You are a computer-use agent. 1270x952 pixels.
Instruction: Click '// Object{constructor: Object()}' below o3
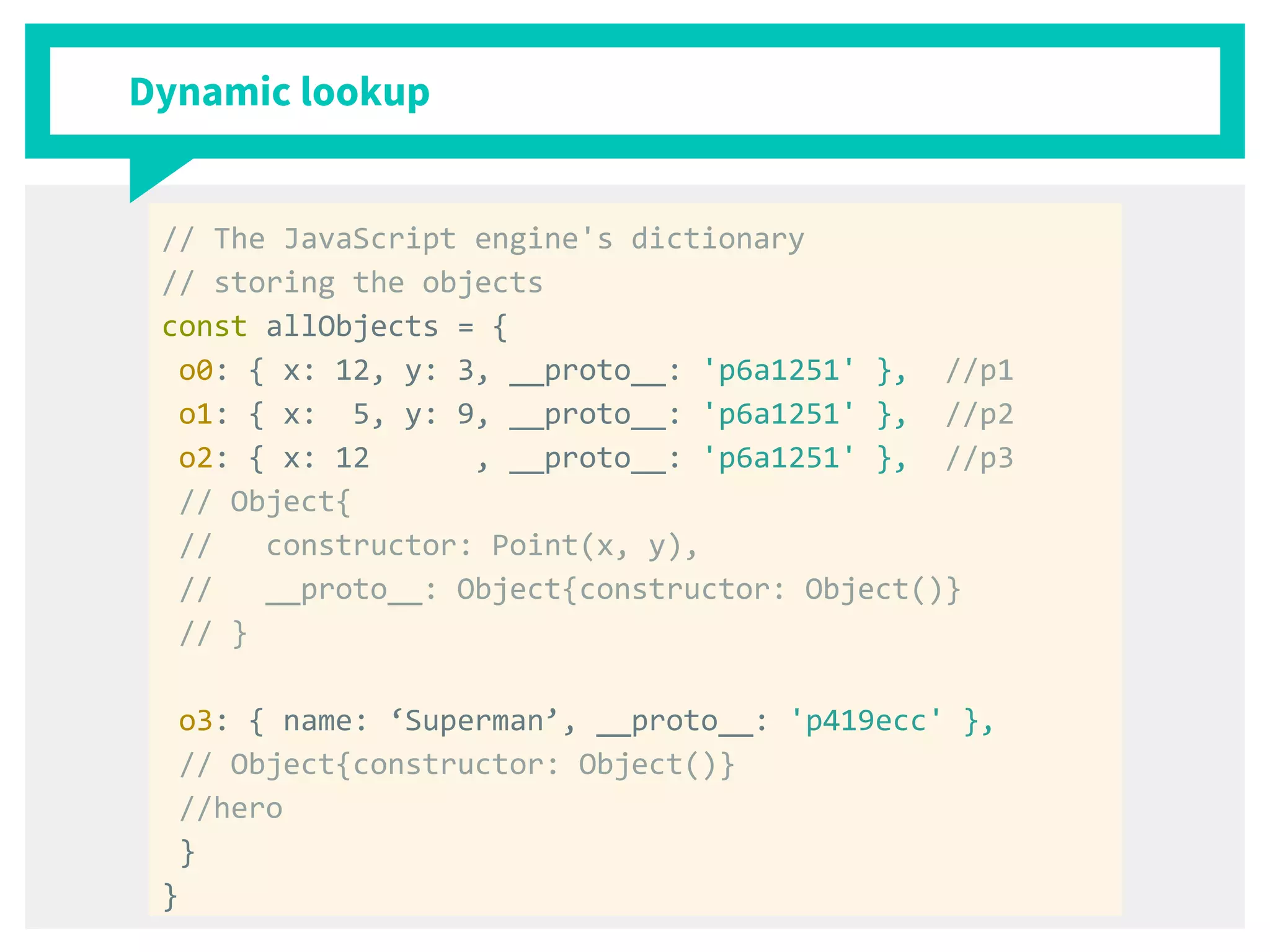[x=457, y=765]
